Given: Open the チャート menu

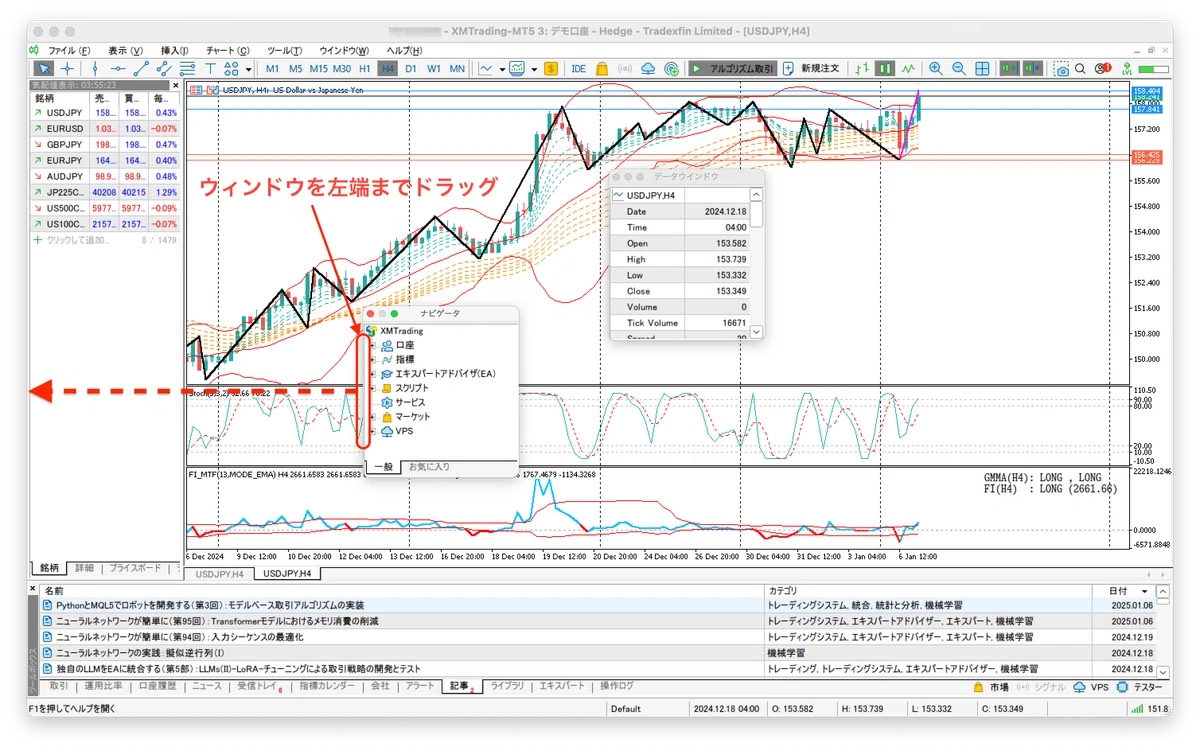Looking at the screenshot, I should (x=227, y=50).
